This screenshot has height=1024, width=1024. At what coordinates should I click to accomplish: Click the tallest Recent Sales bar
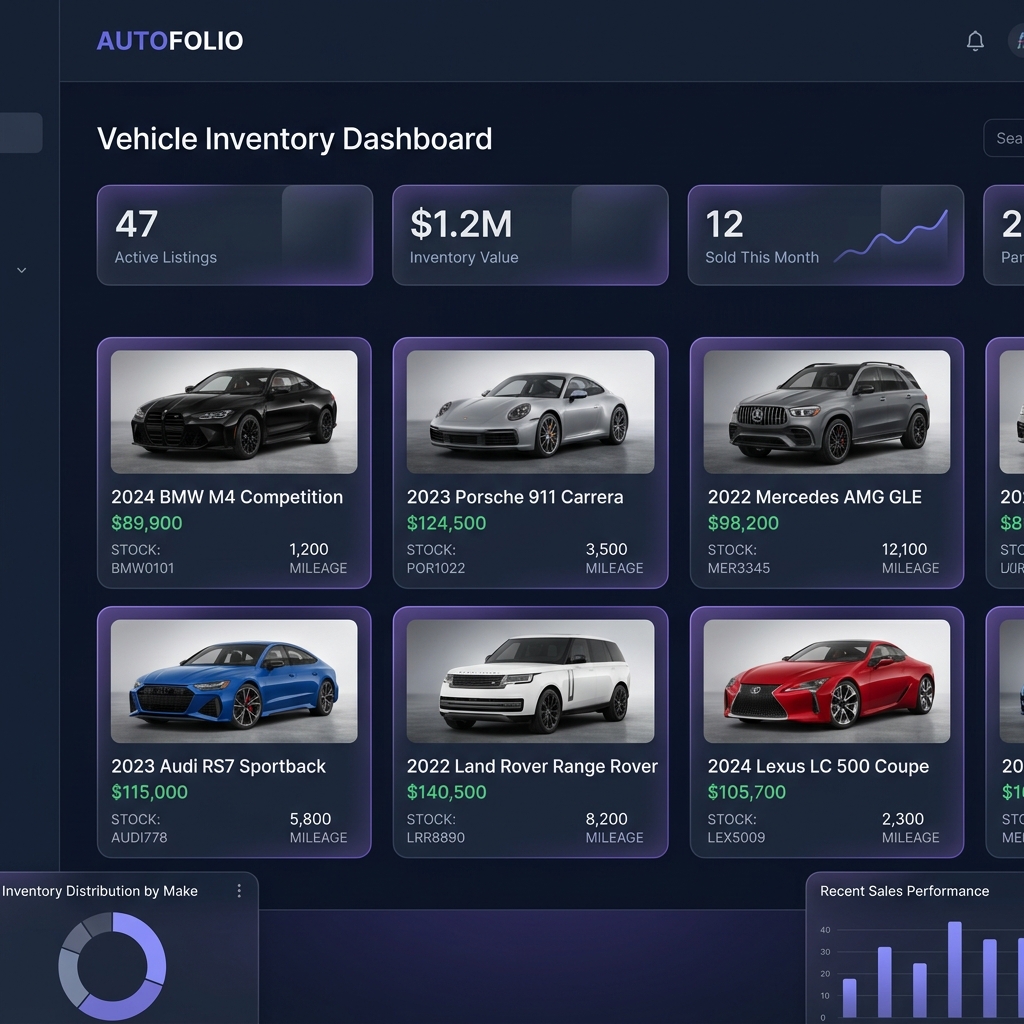(x=955, y=969)
